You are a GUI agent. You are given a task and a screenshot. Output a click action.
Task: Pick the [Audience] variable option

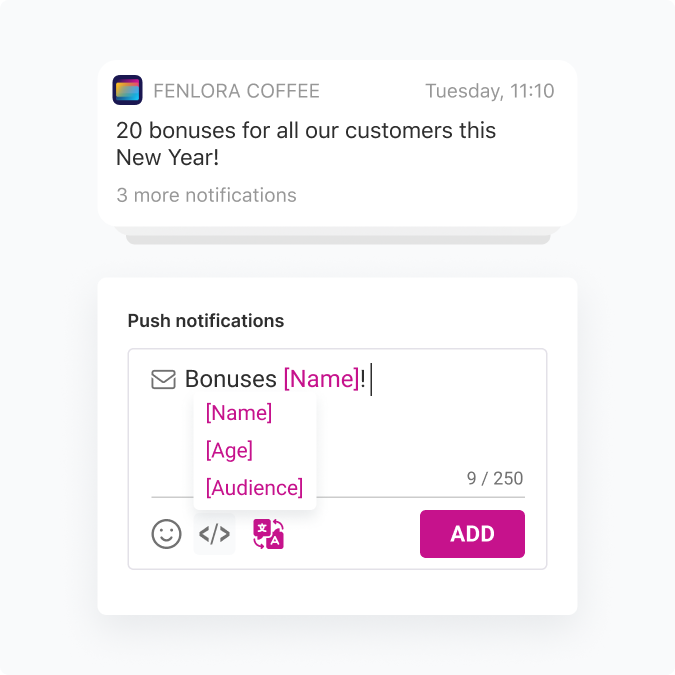254,488
